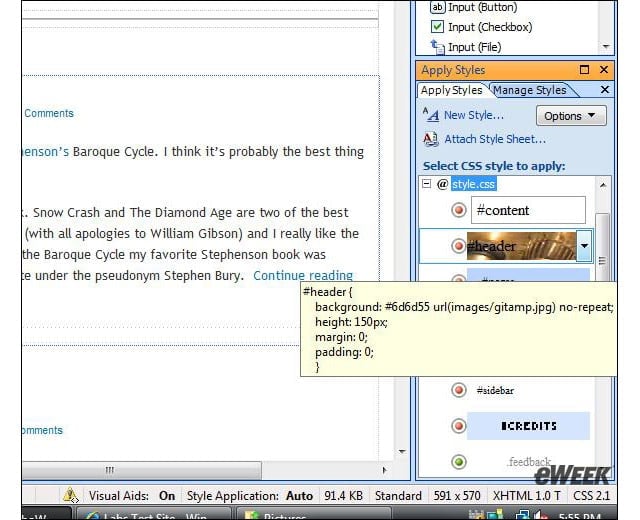Viewport: 640px width, 520px height.
Task: Open the Pictures taskbar button
Action: tap(313, 514)
